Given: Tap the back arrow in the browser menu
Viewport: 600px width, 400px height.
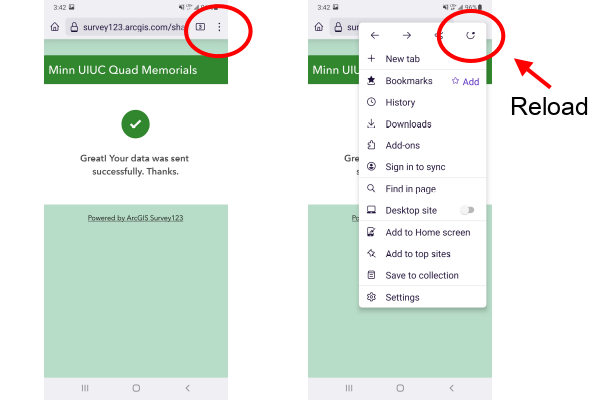Looking at the screenshot, I should click(374, 36).
